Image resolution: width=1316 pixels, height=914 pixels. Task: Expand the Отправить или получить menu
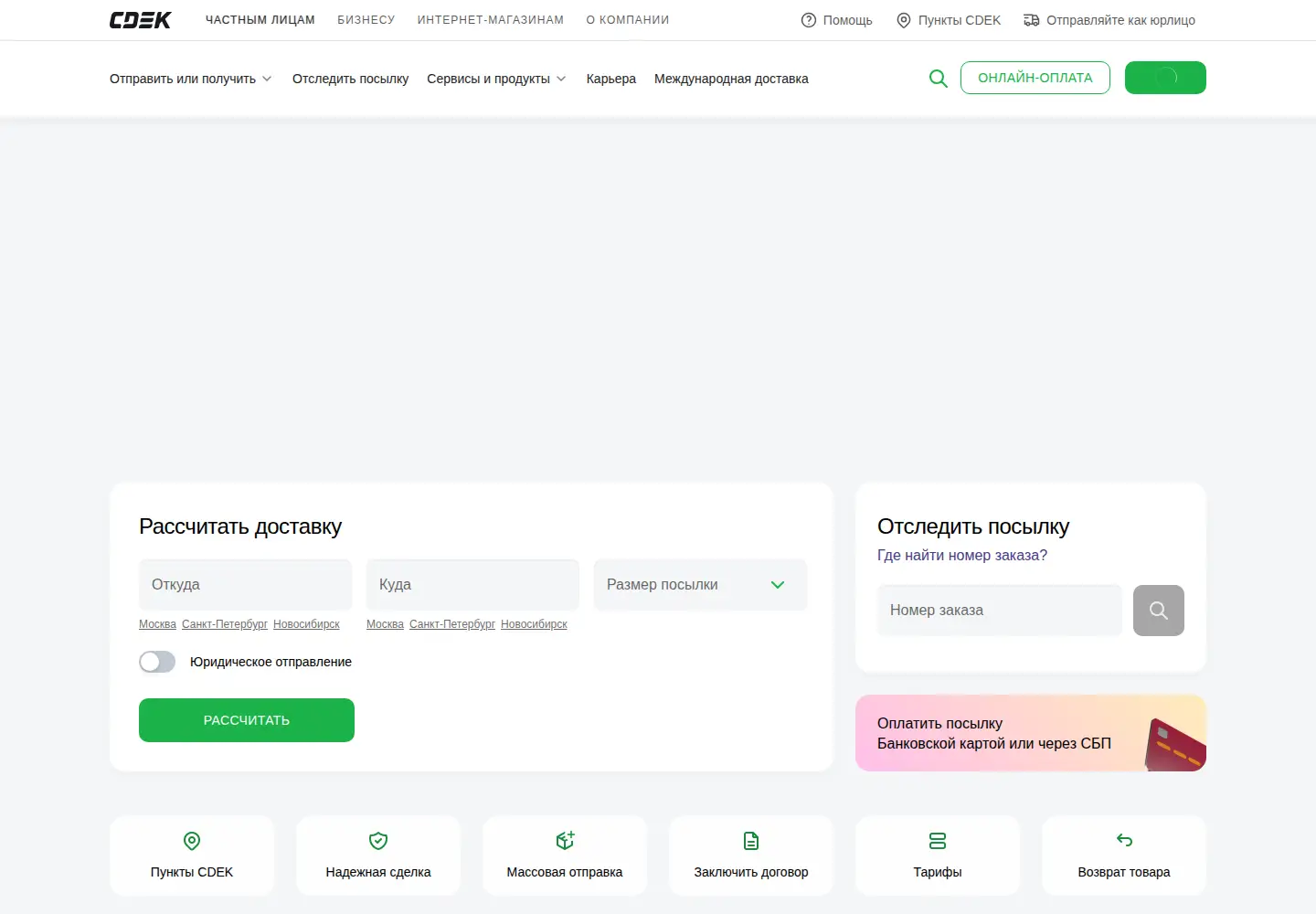[191, 79]
